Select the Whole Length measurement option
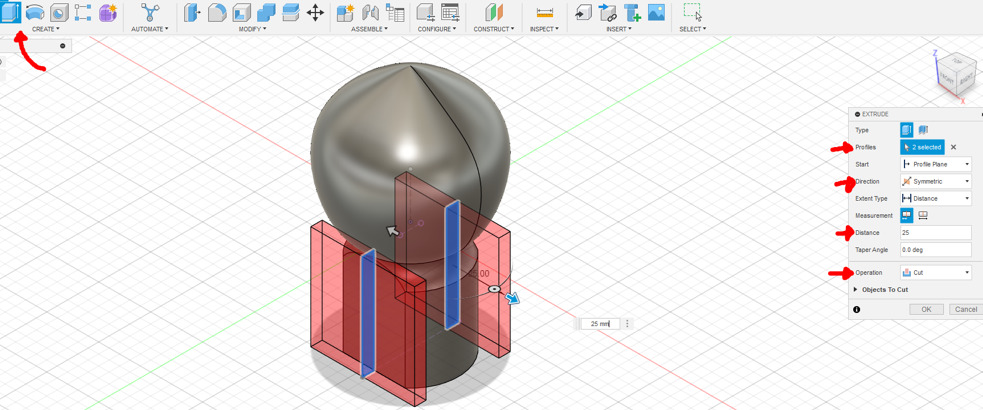Viewport: 983px width, 410px height. pyautogui.click(x=923, y=215)
